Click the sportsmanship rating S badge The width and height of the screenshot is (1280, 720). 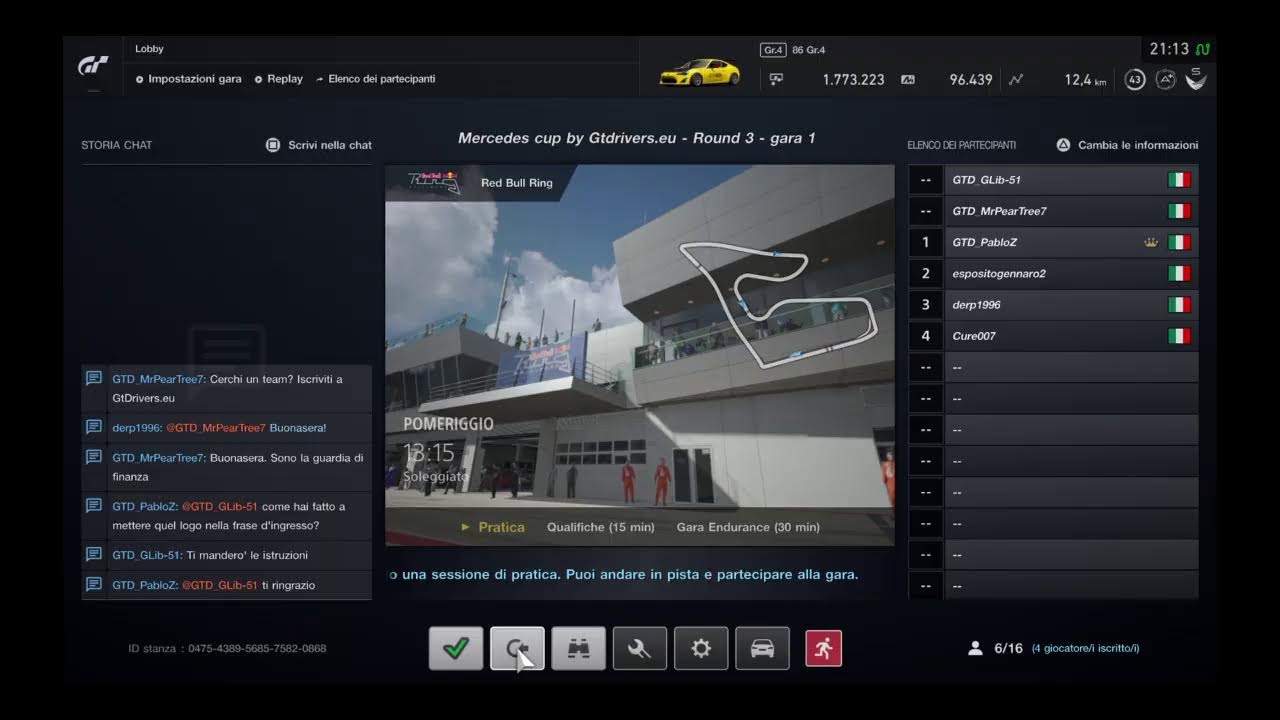(1195, 78)
